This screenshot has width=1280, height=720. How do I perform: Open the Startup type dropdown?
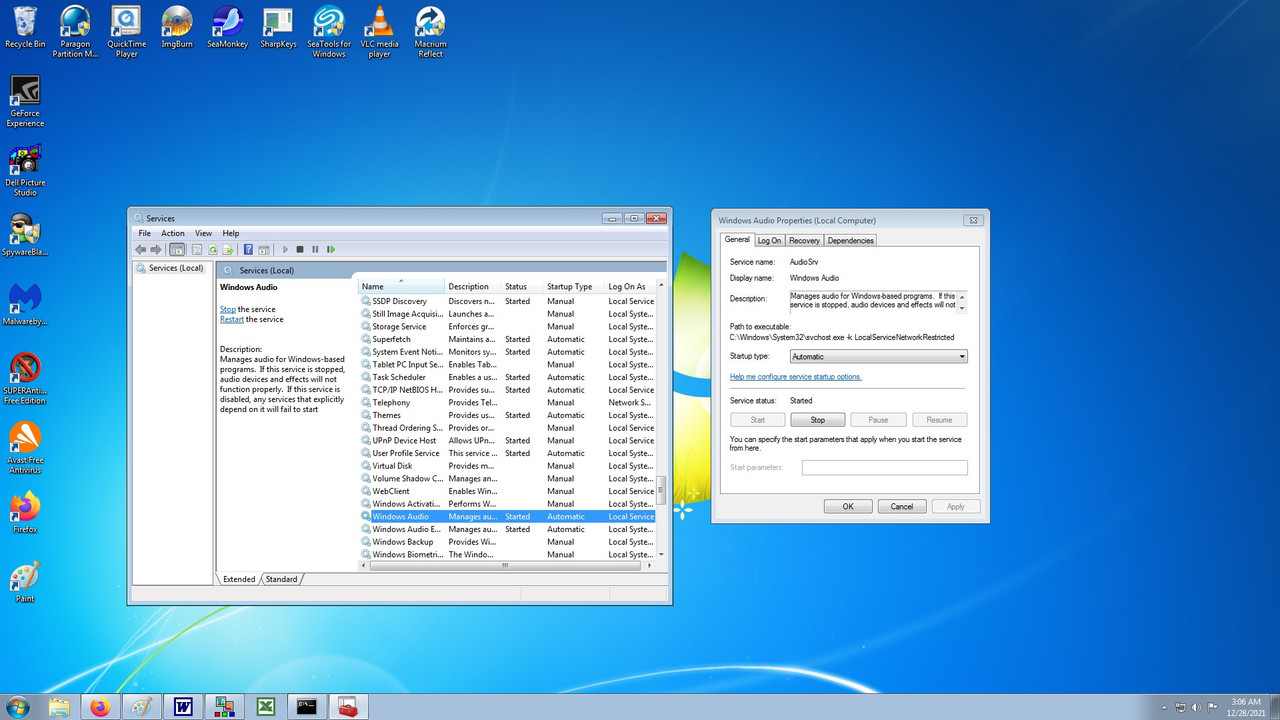879,357
